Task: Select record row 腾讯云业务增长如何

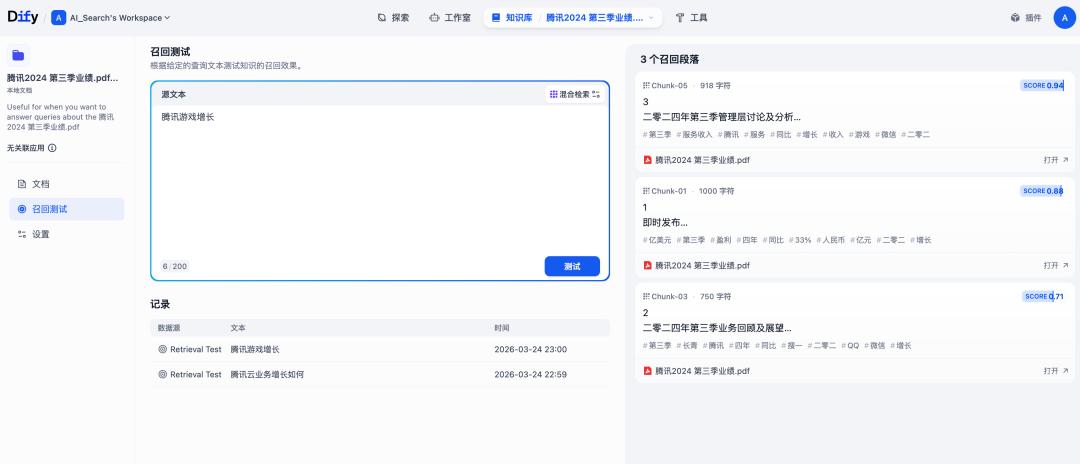Action: point(380,375)
